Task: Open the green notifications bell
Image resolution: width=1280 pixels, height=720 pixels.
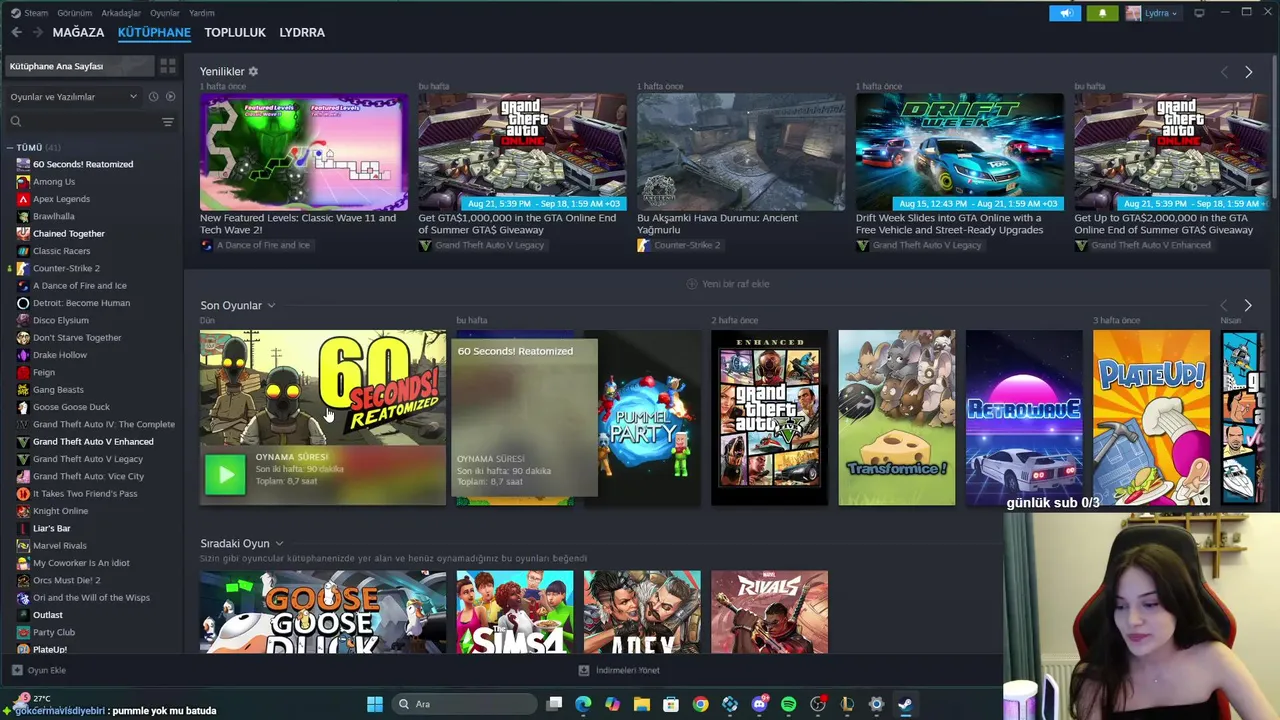Action: [1102, 13]
